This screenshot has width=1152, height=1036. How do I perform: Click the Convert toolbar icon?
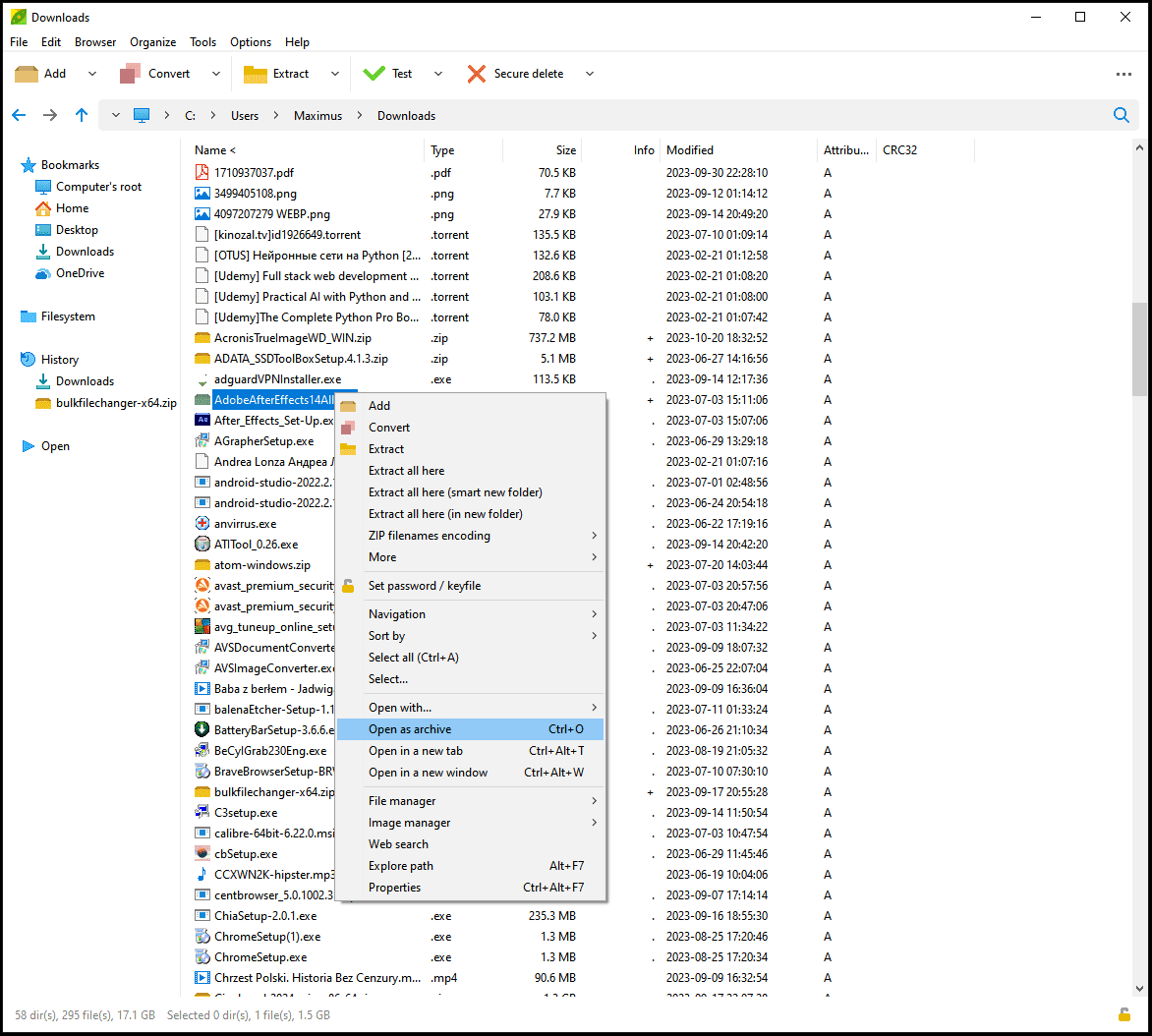point(130,74)
